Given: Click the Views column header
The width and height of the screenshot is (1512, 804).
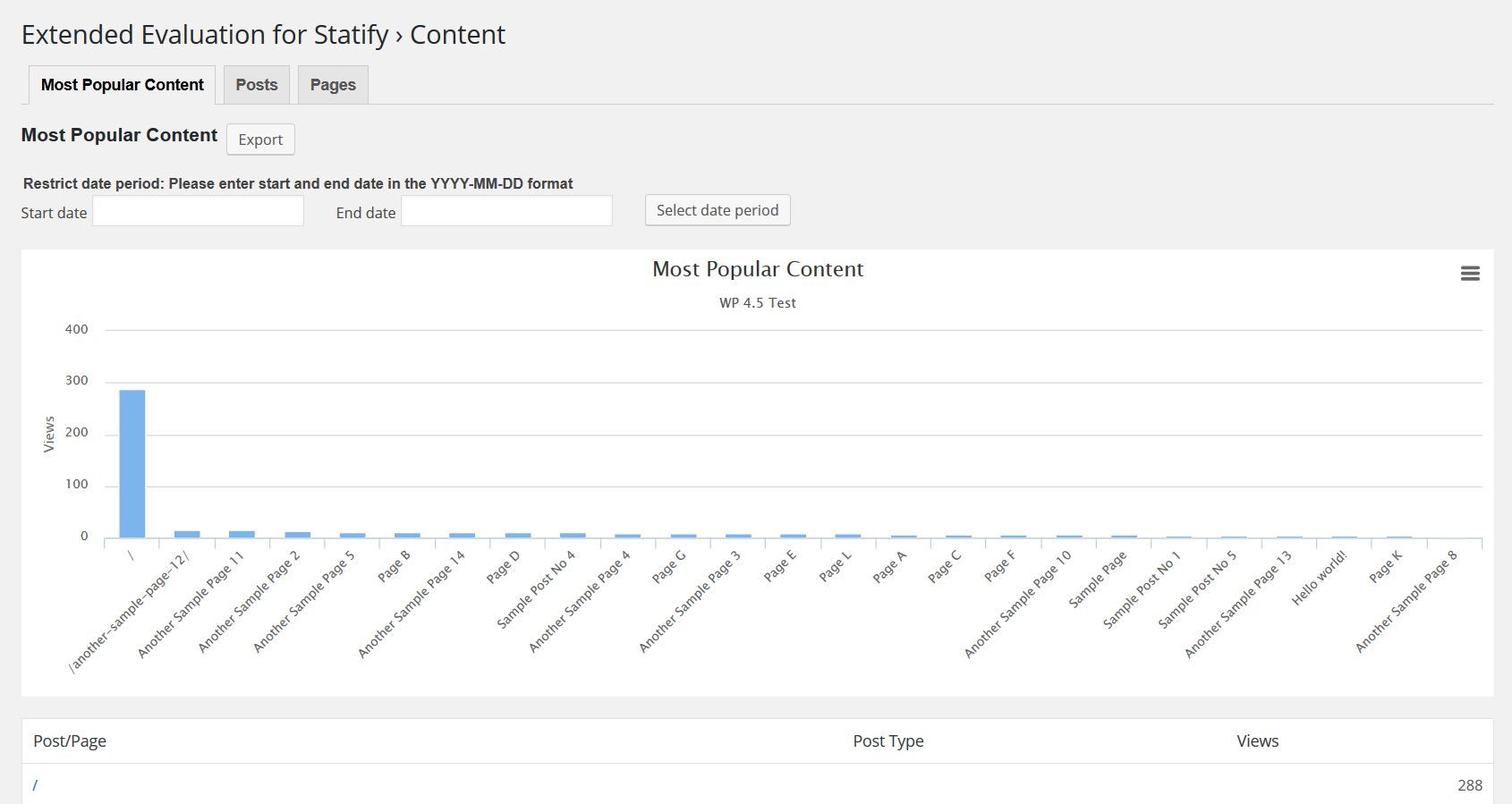Looking at the screenshot, I should tap(1257, 741).
